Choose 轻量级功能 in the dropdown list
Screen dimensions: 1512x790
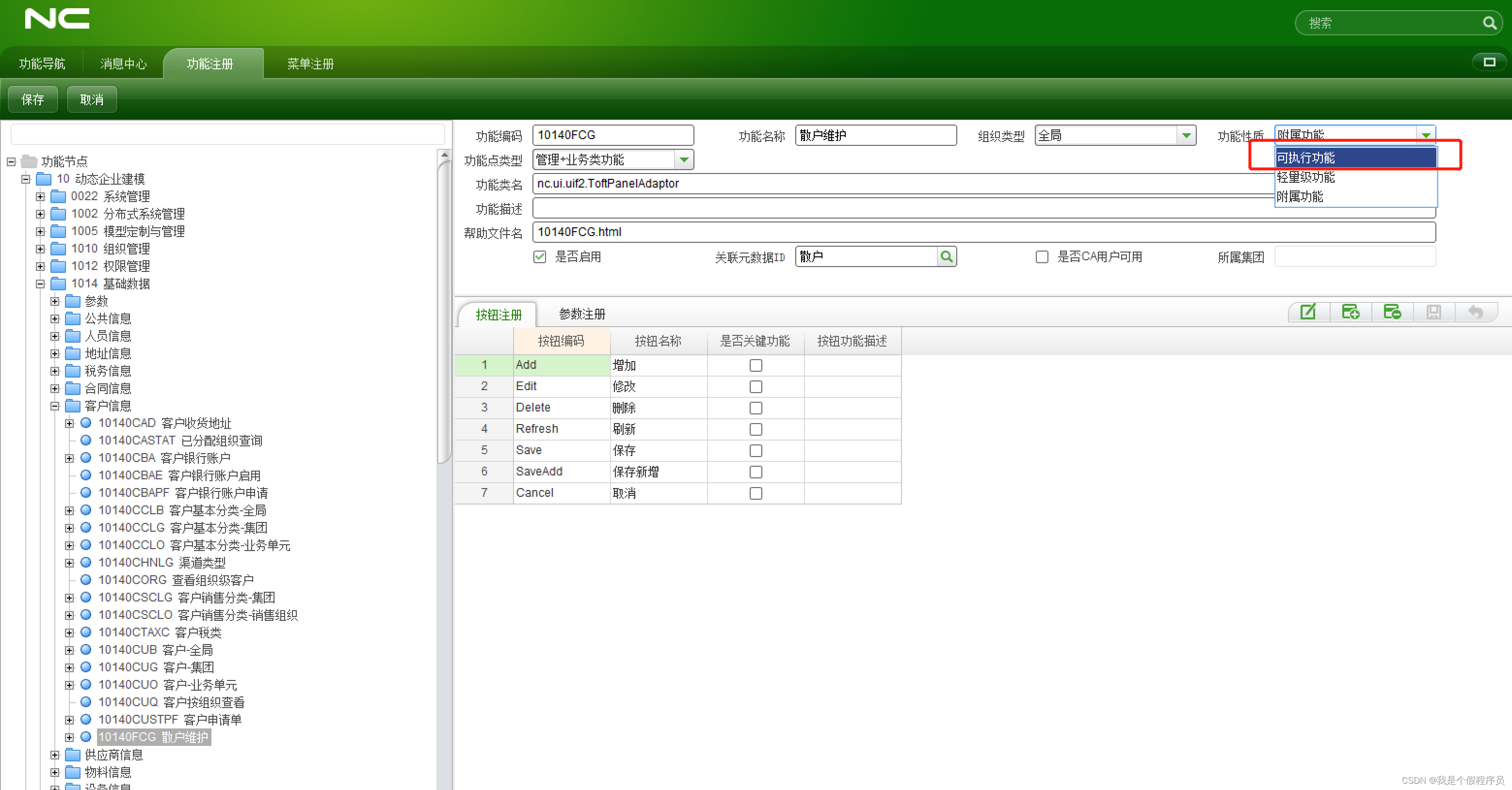tap(1356, 176)
